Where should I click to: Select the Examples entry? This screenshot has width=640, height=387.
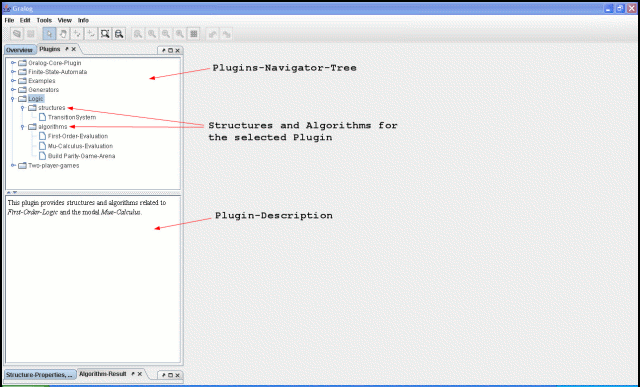click(x=42, y=81)
